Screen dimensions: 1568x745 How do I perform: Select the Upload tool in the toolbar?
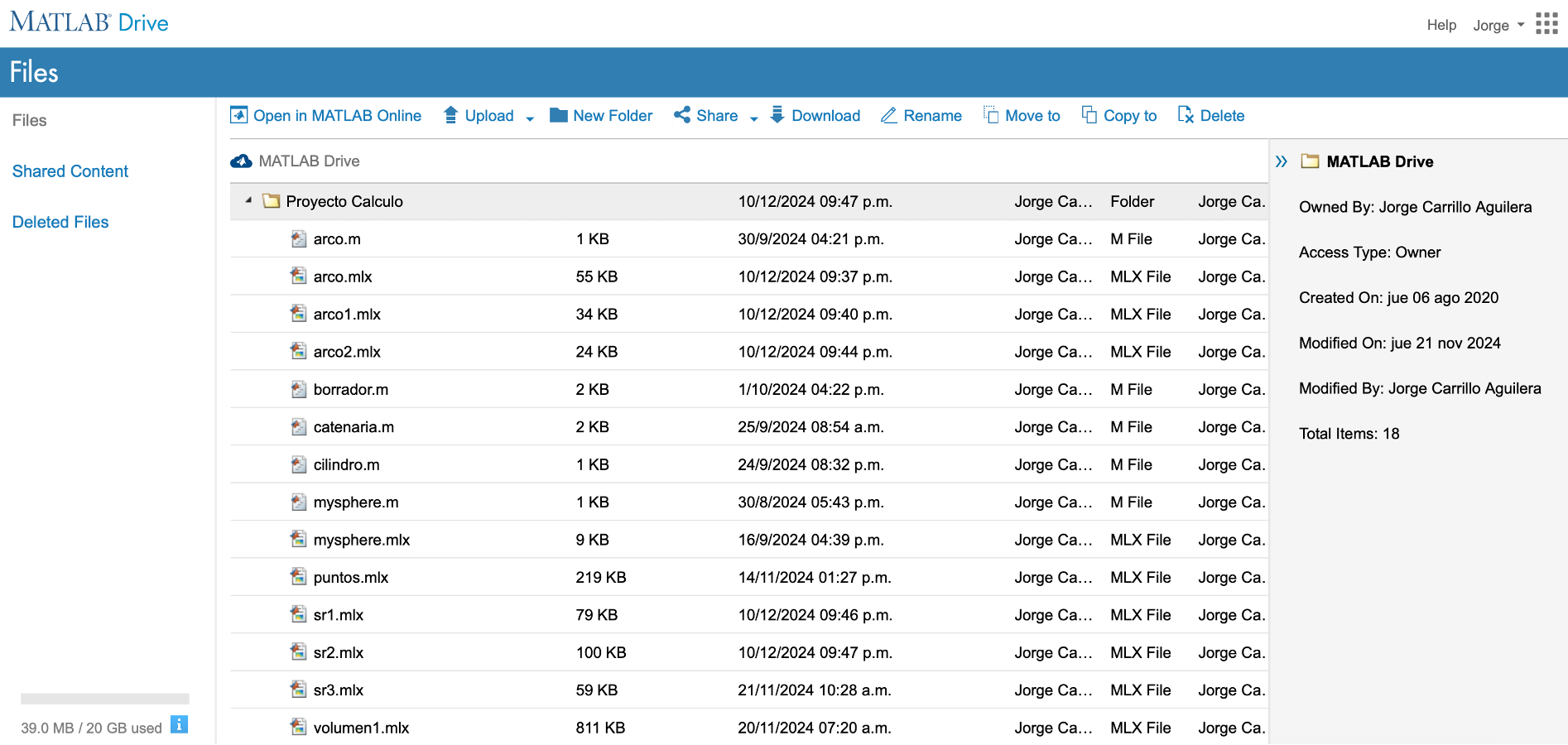(x=479, y=115)
